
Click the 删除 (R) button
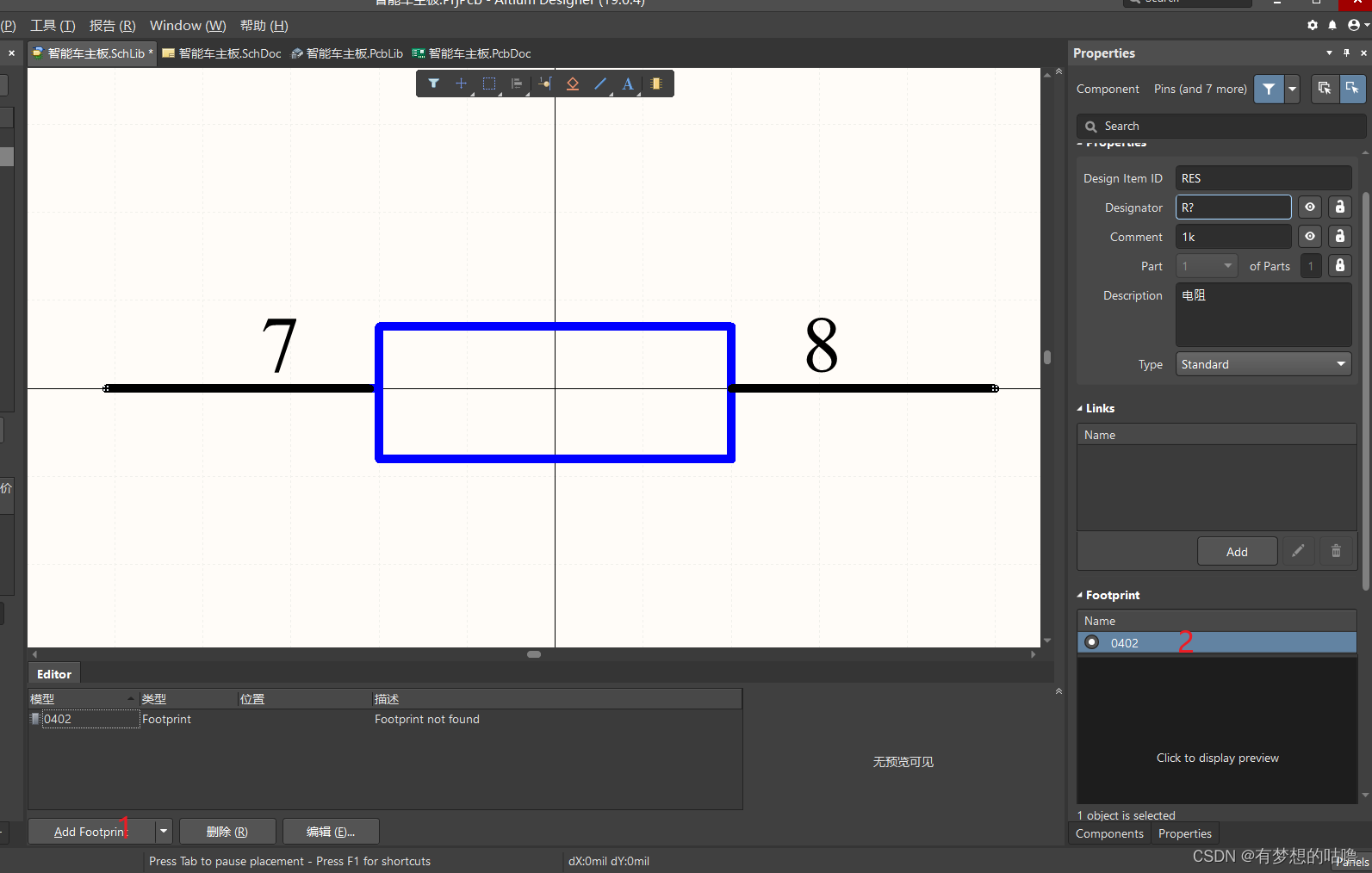point(227,831)
